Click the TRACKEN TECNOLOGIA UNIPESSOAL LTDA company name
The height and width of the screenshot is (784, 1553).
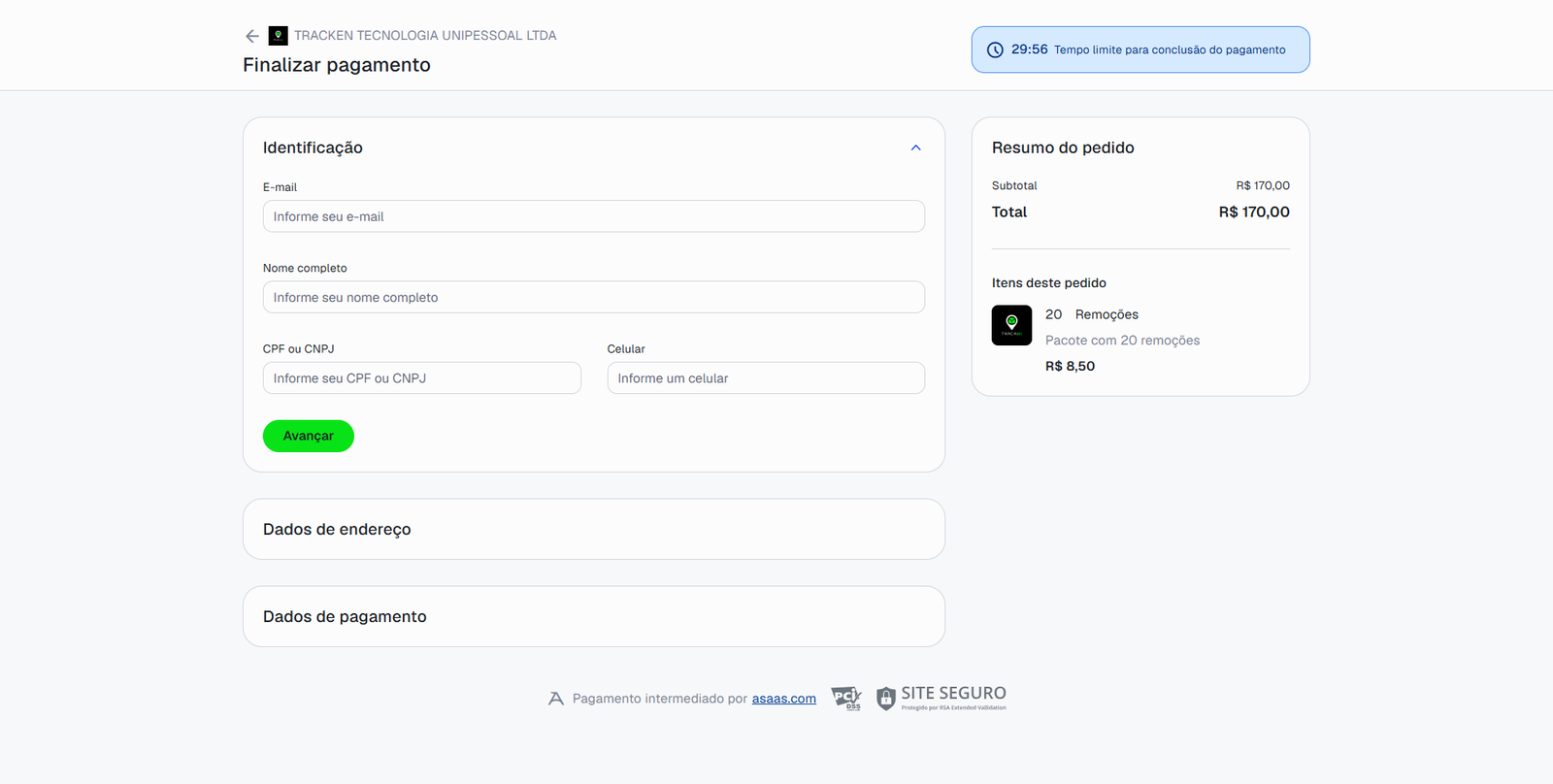pos(425,36)
